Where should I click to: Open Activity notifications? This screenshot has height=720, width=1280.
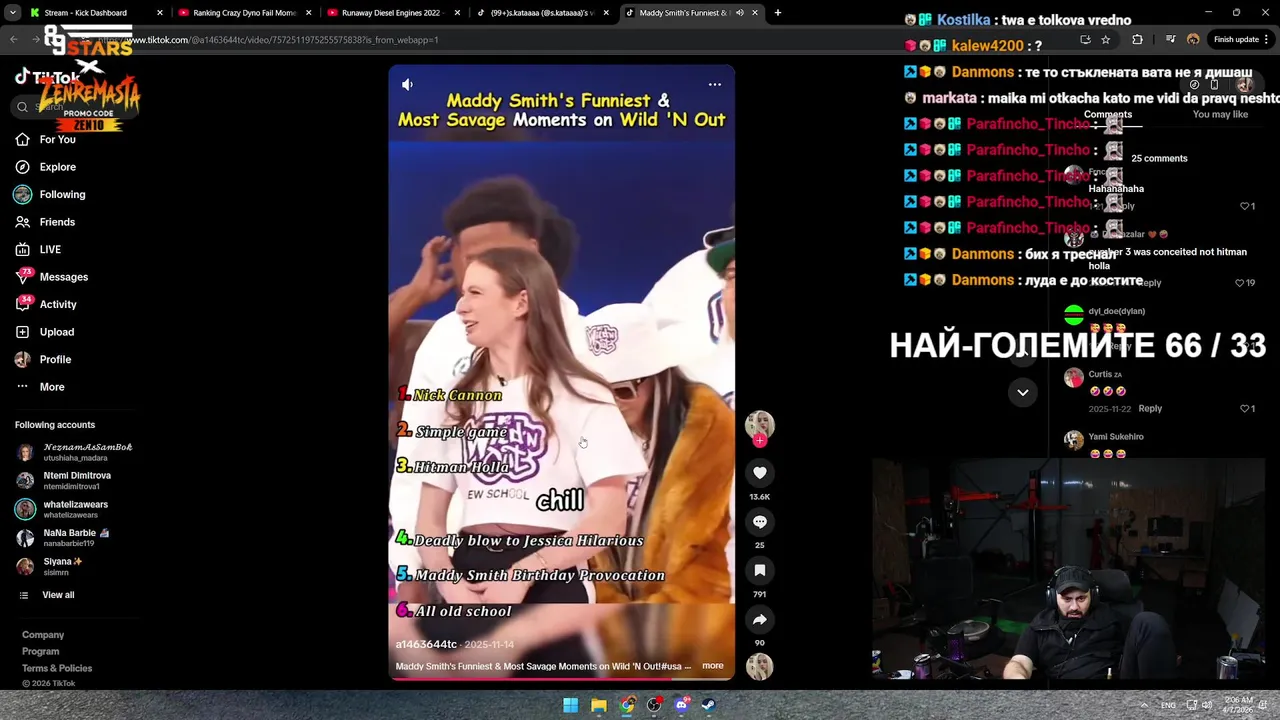(46, 304)
